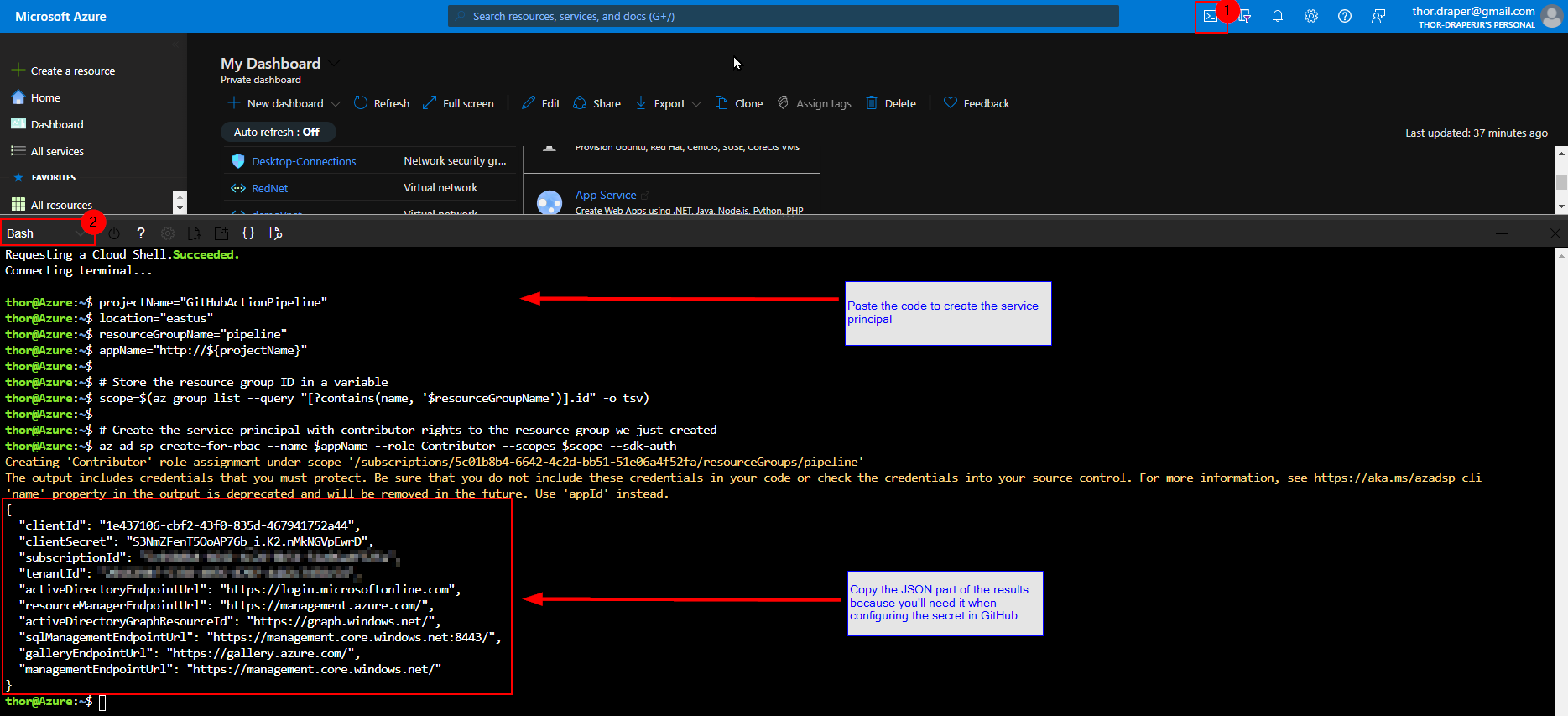Go to Home in sidebar
This screenshot has height=716, width=1568.
(x=45, y=98)
